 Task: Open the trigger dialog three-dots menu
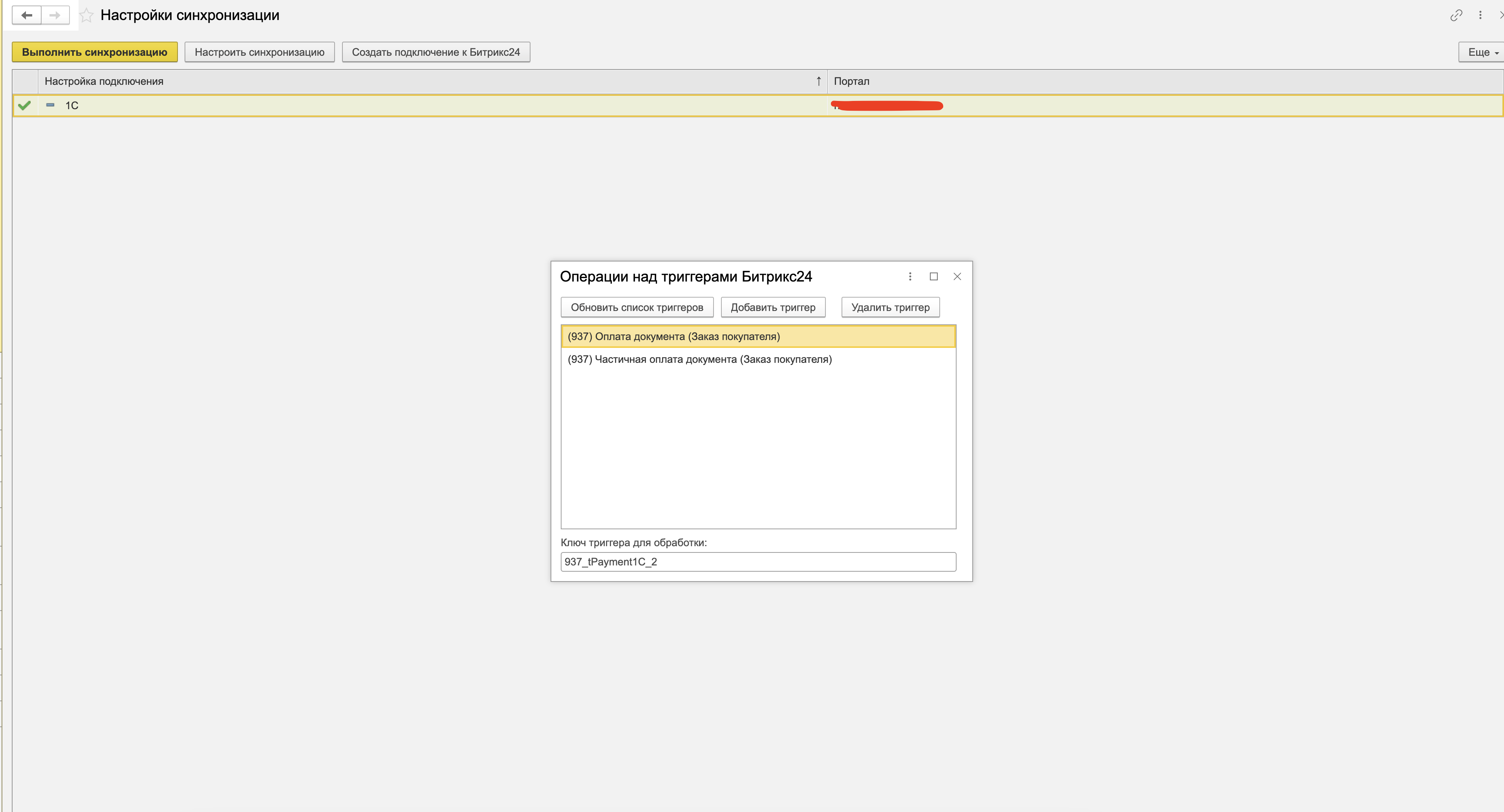click(x=909, y=276)
